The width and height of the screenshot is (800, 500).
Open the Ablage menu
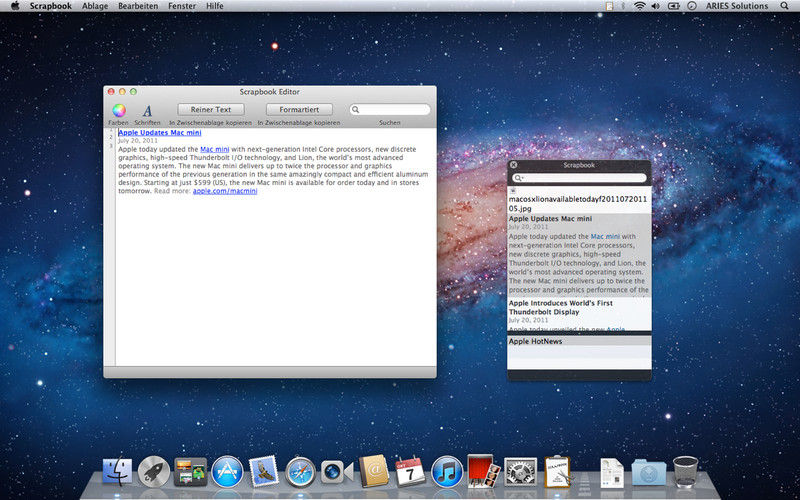tap(95, 6)
